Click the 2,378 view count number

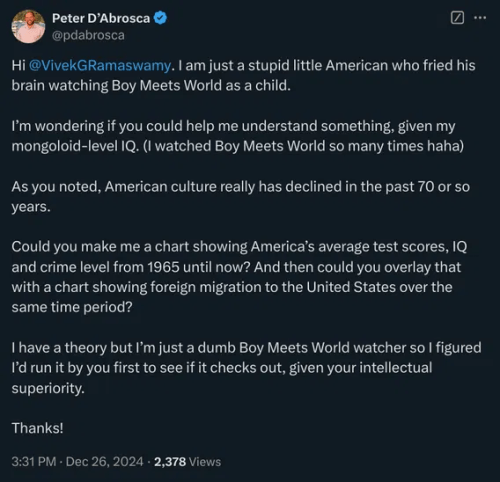point(170,462)
